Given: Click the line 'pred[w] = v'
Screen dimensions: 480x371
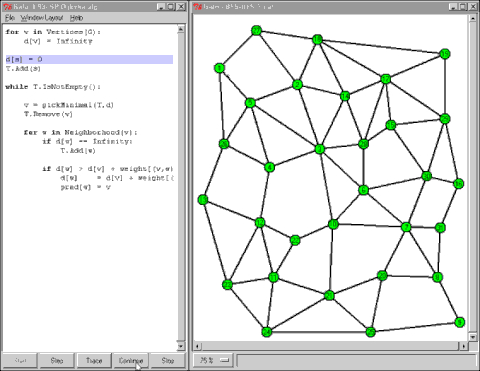Looking at the screenshot, I should tap(85, 187).
